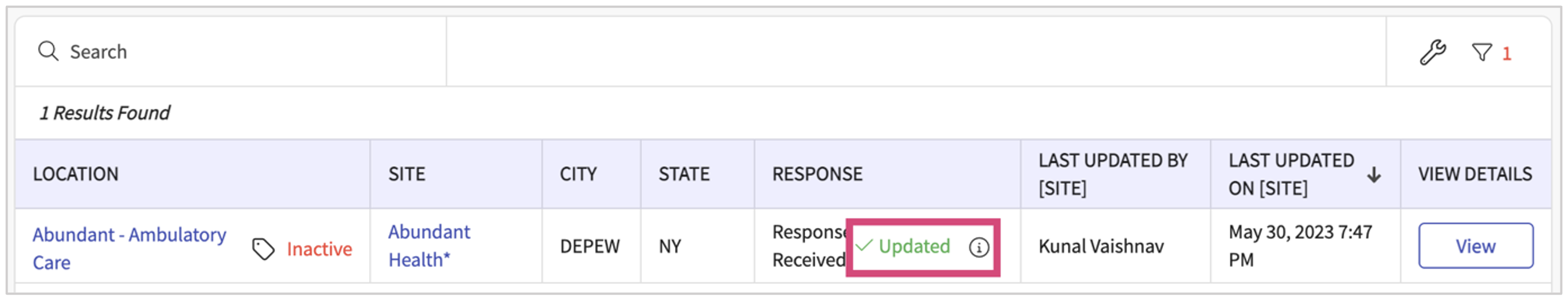
Task: Click the green Updated checkmark icon
Action: point(864,246)
